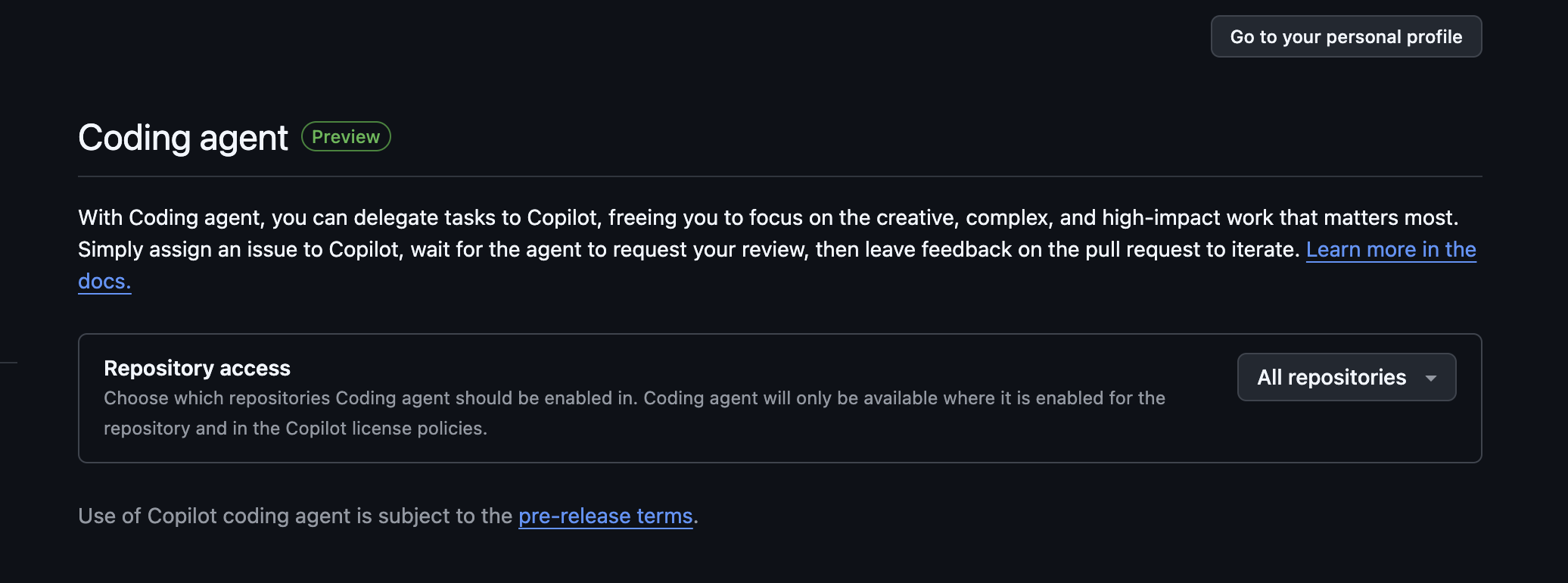Open the pre-release terms link
This screenshot has height=583, width=1568.
(605, 516)
